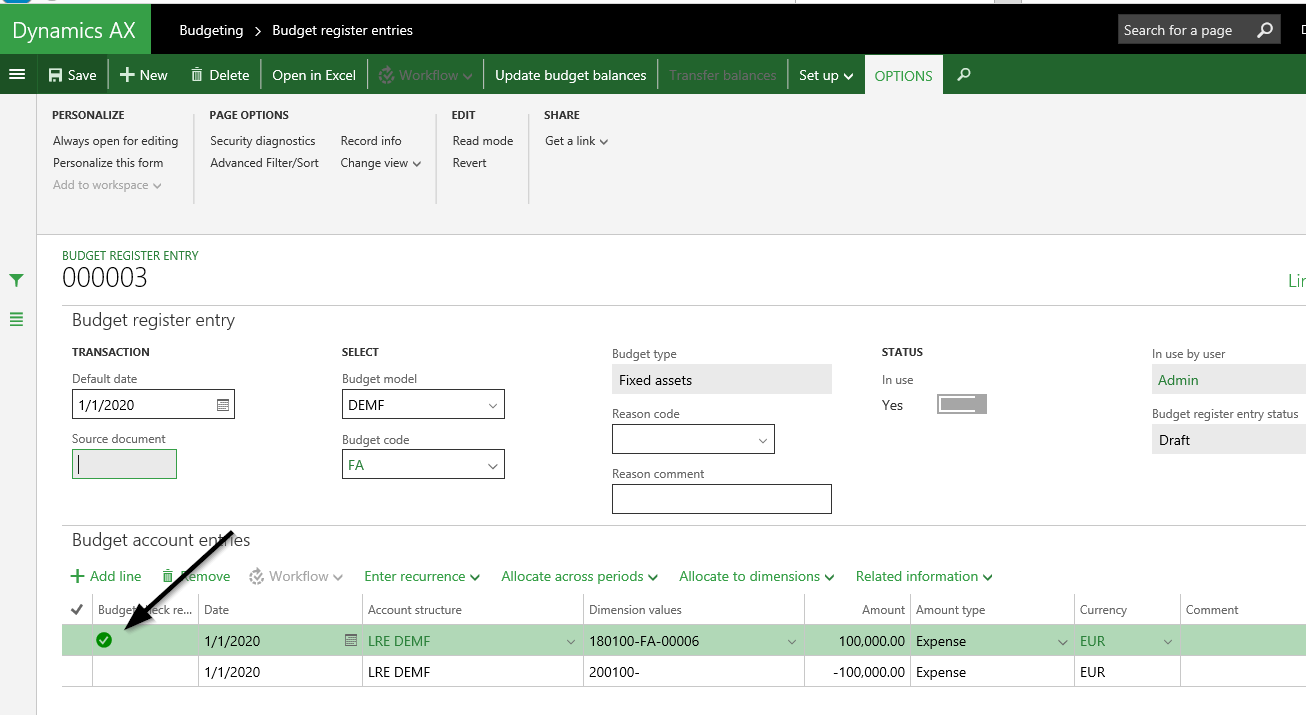Click the select-all checkmark column header
Image resolution: width=1306 pixels, height=715 pixels.
point(77,609)
